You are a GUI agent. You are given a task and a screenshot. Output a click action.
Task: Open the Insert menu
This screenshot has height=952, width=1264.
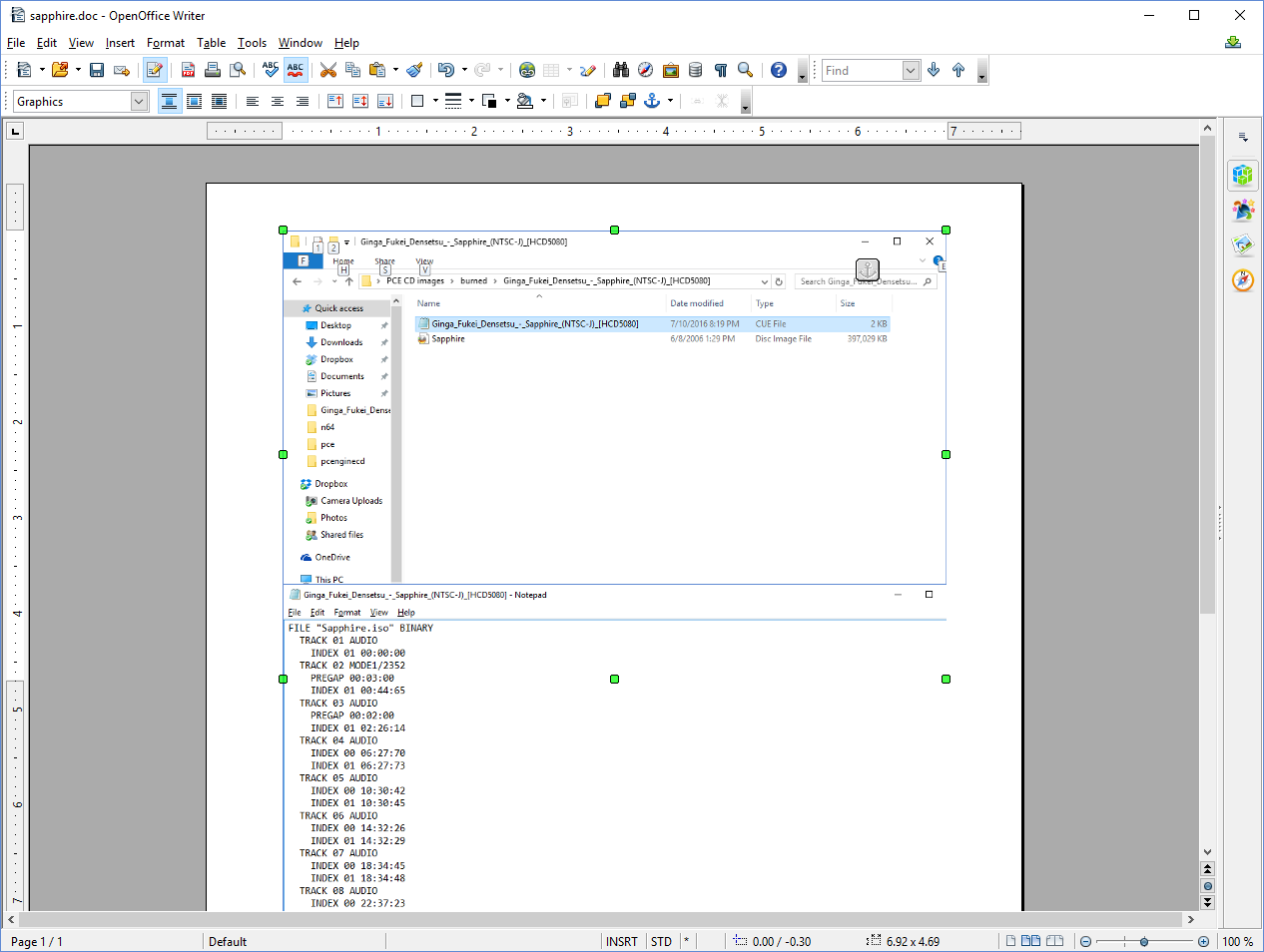point(120,43)
